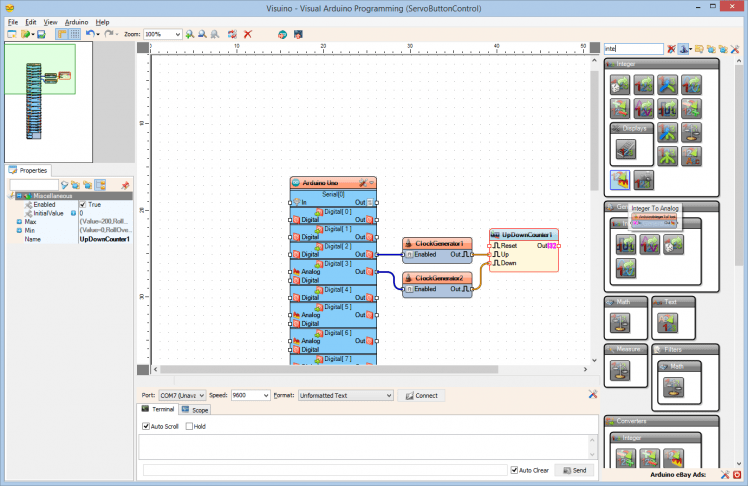Image resolution: width=748 pixels, height=486 pixels.
Task: Open the Arduino menu
Action: click(x=76, y=21)
